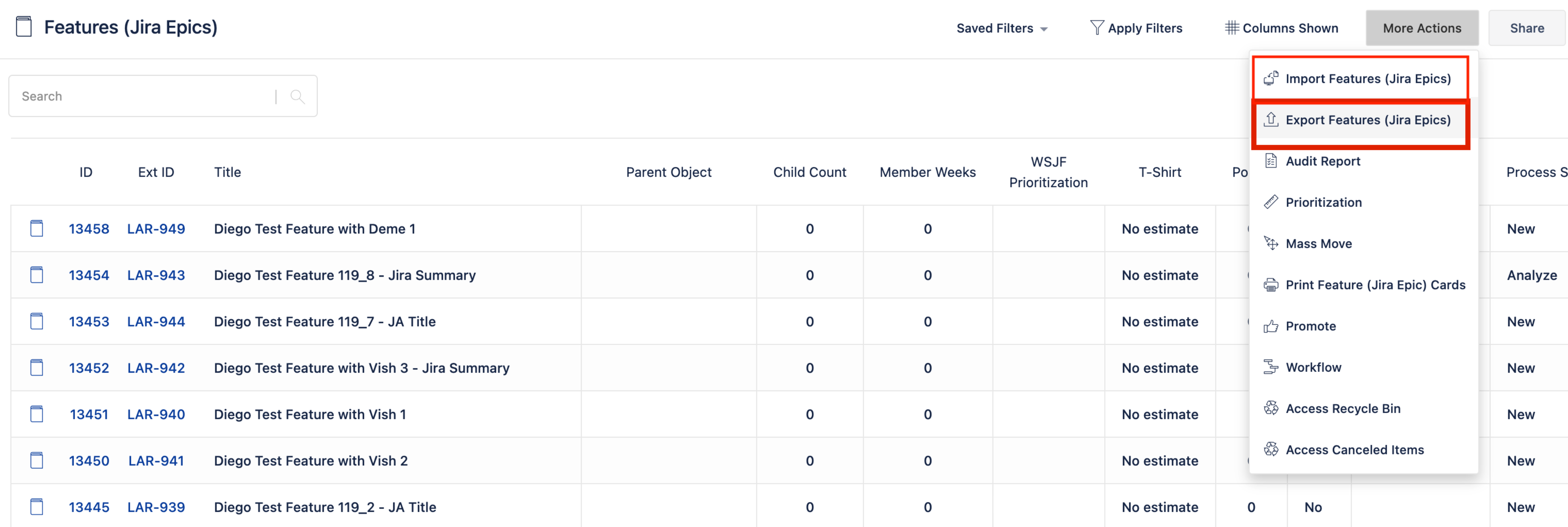Click the Import Features cloud icon
The height and width of the screenshot is (527, 1568).
tap(1270, 78)
